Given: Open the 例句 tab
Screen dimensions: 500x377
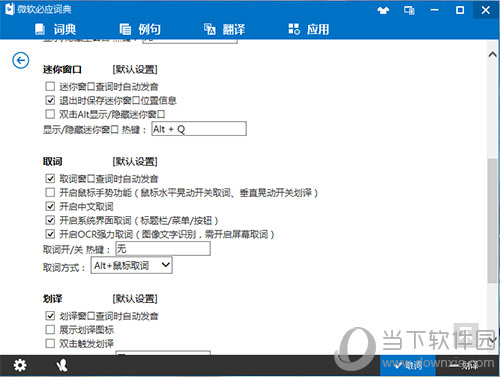Looking at the screenshot, I should click(140, 29).
